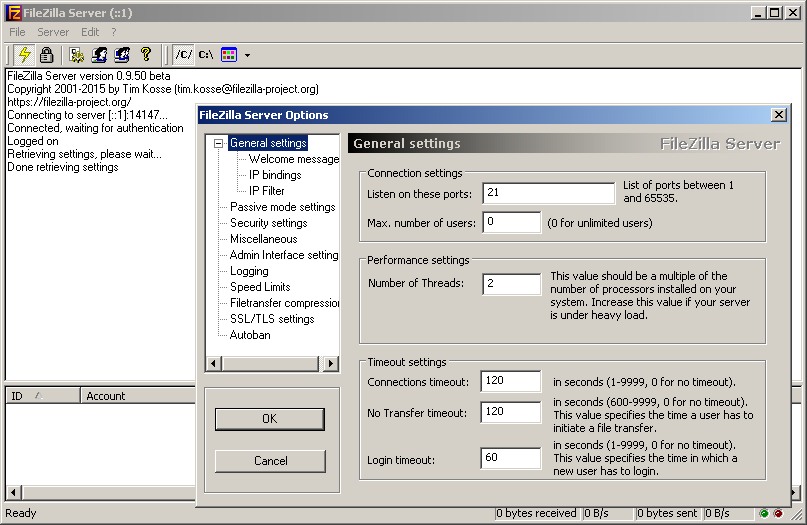Click the Number of Threads field
This screenshot has height=525, width=807.
[512, 284]
